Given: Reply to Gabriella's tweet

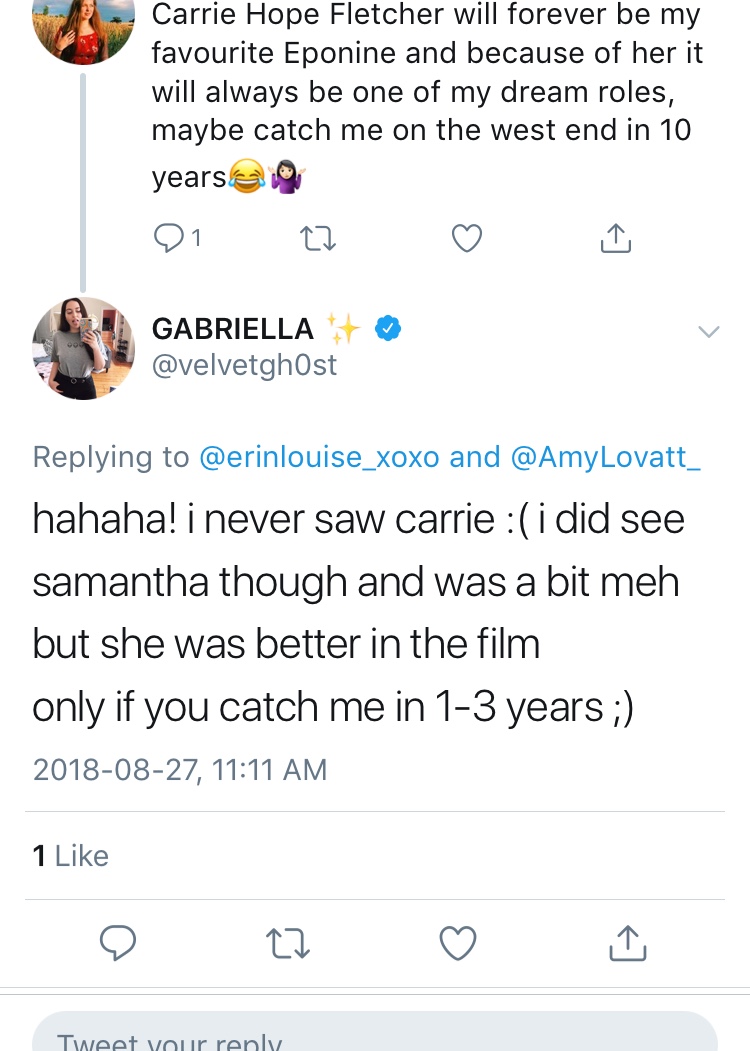Looking at the screenshot, I should (119, 942).
